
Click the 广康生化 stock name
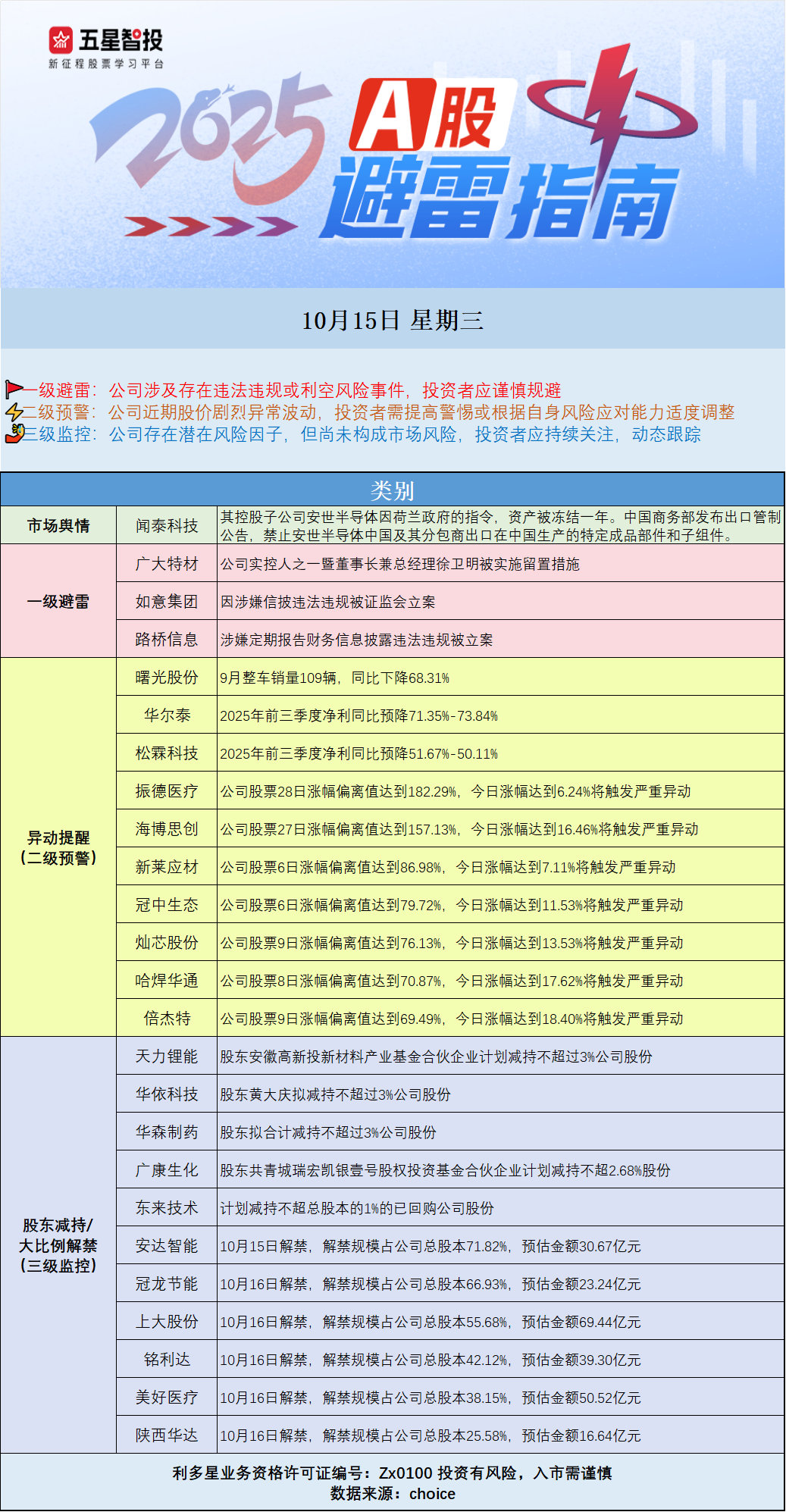click(x=167, y=1170)
